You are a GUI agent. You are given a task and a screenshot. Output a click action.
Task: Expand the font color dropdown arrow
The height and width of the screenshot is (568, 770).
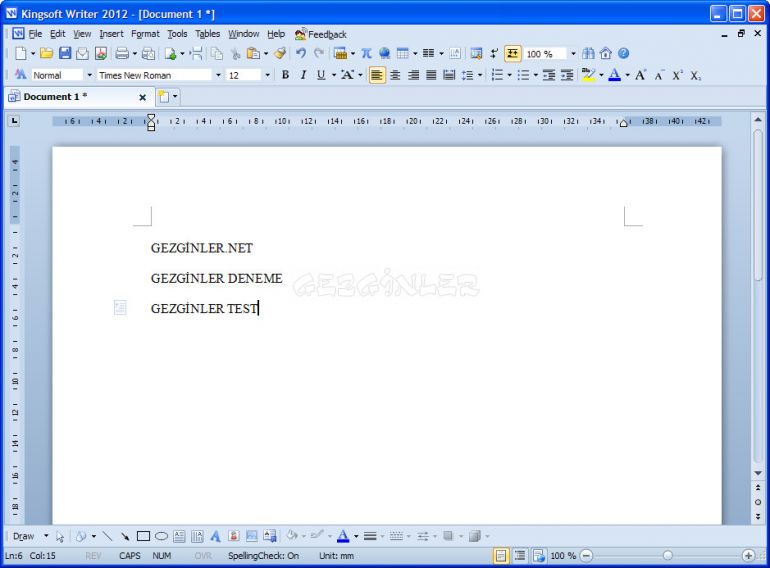628,75
